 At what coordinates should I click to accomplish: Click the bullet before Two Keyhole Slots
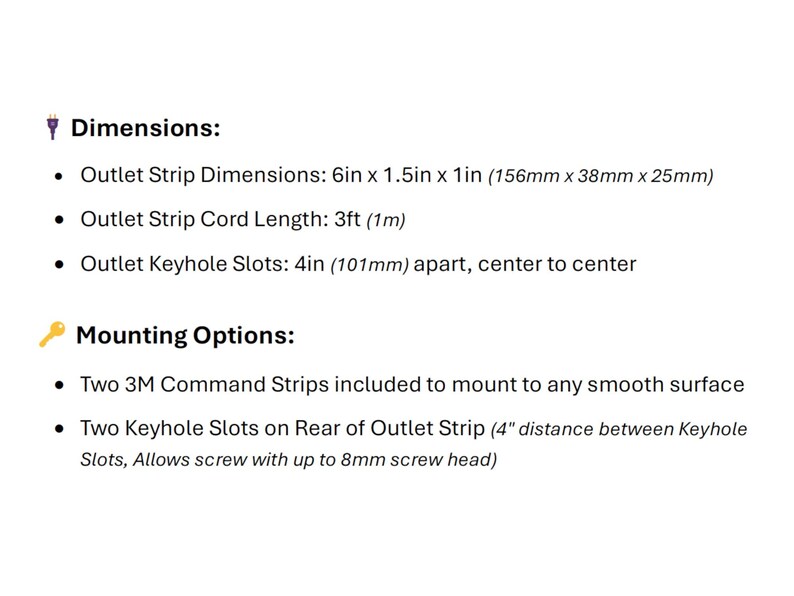[x=59, y=429]
